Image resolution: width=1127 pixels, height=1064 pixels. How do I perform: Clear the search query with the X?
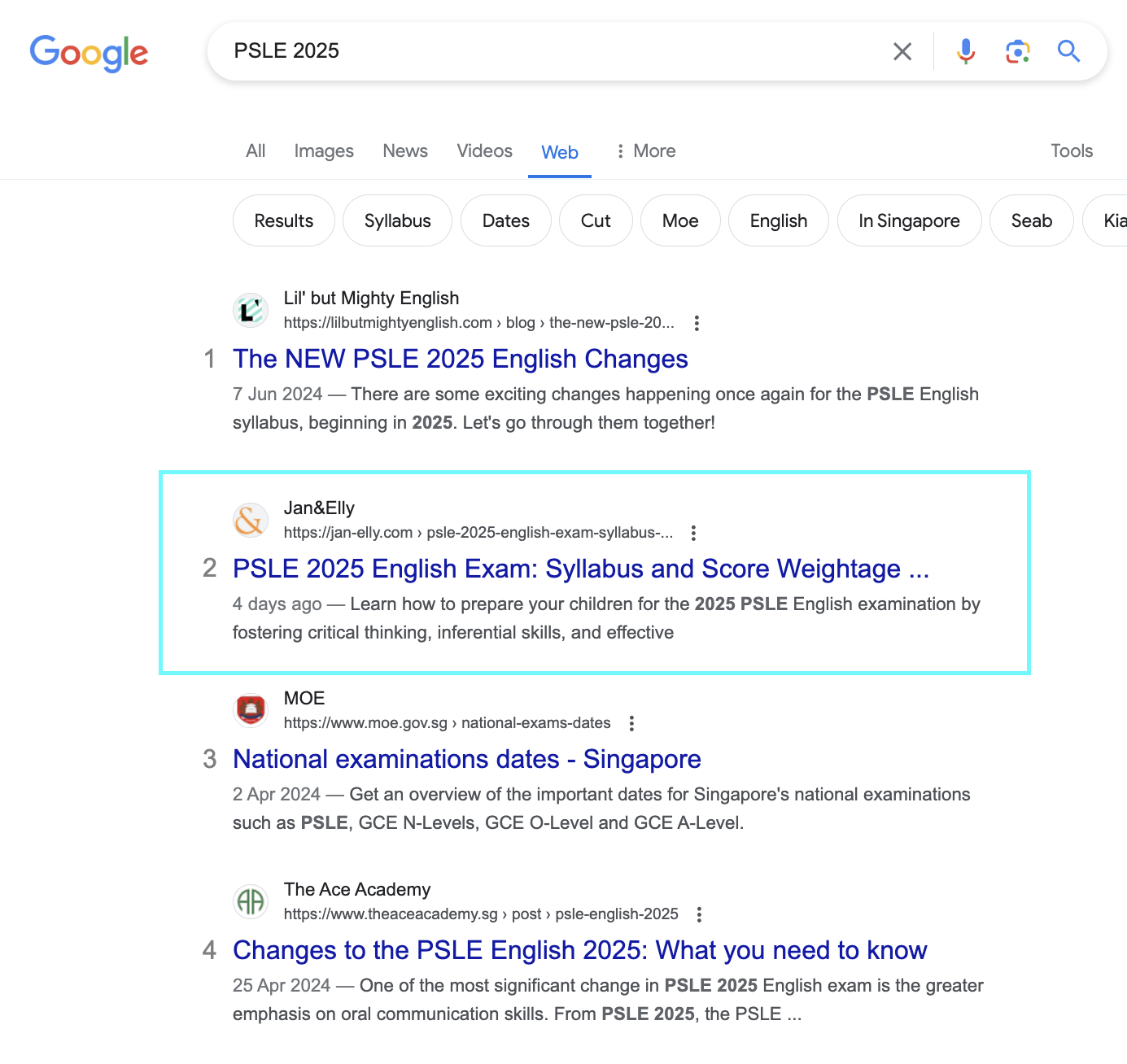(902, 51)
